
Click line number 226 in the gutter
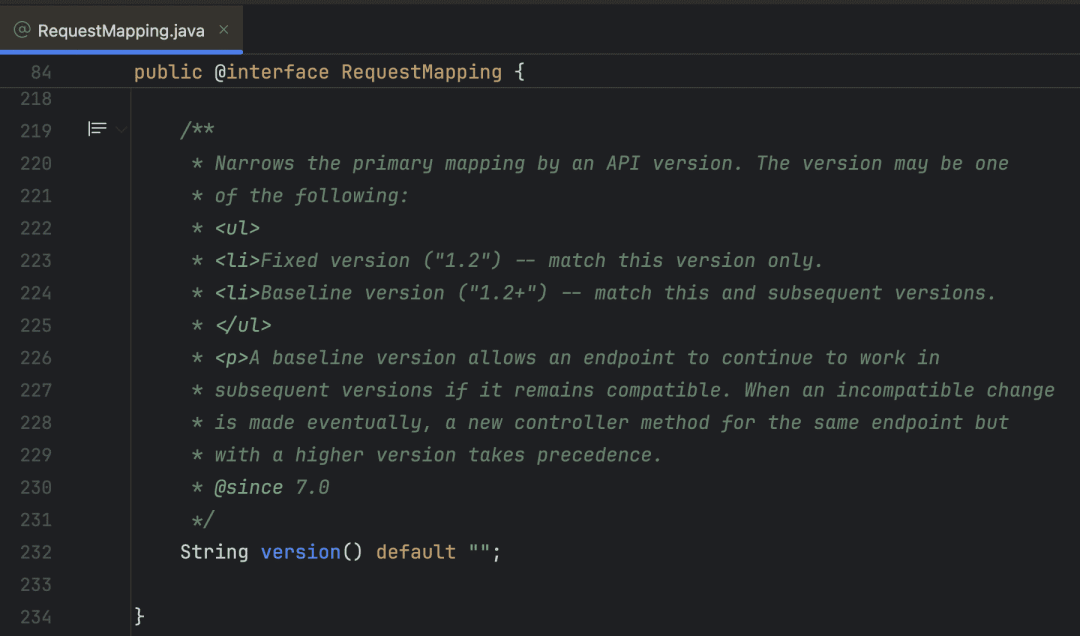point(36,358)
